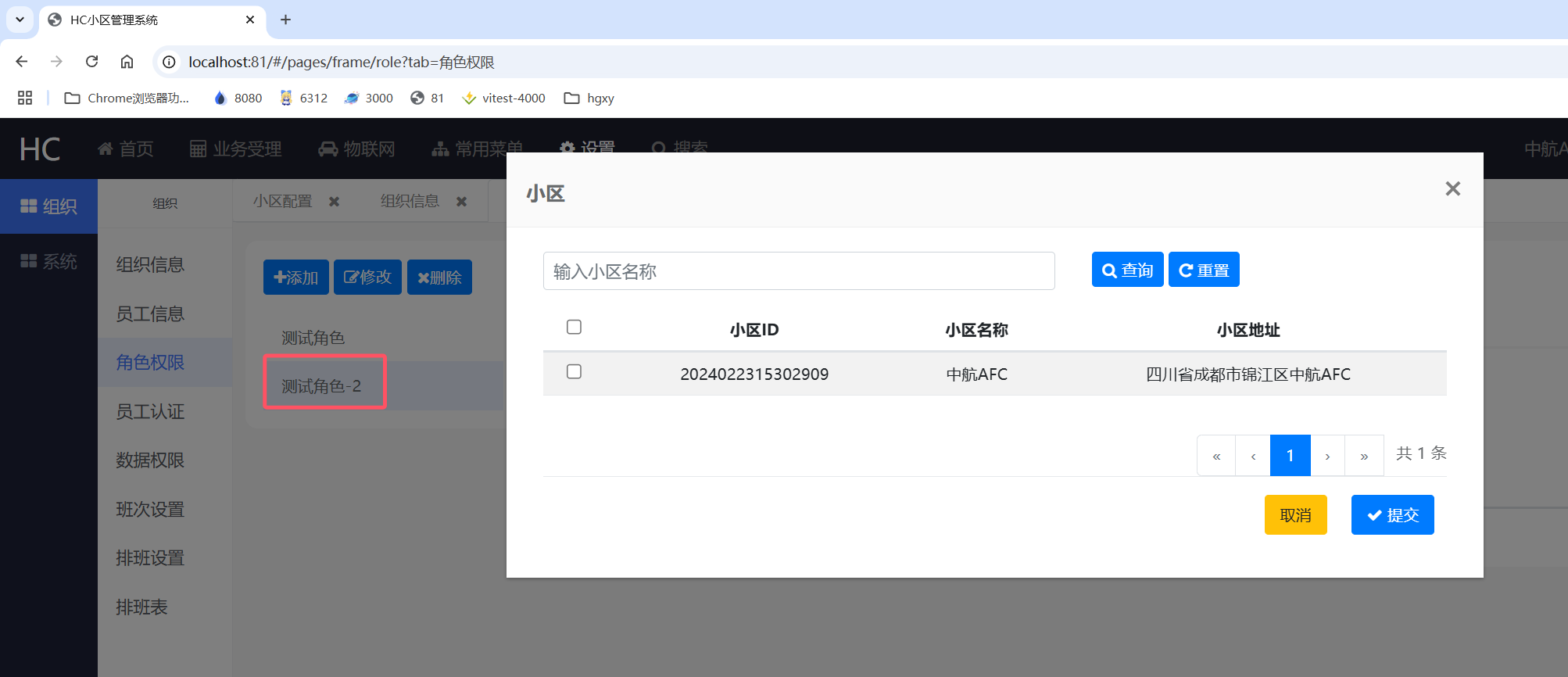Focus the 输入小区名称 search field

click(799, 270)
